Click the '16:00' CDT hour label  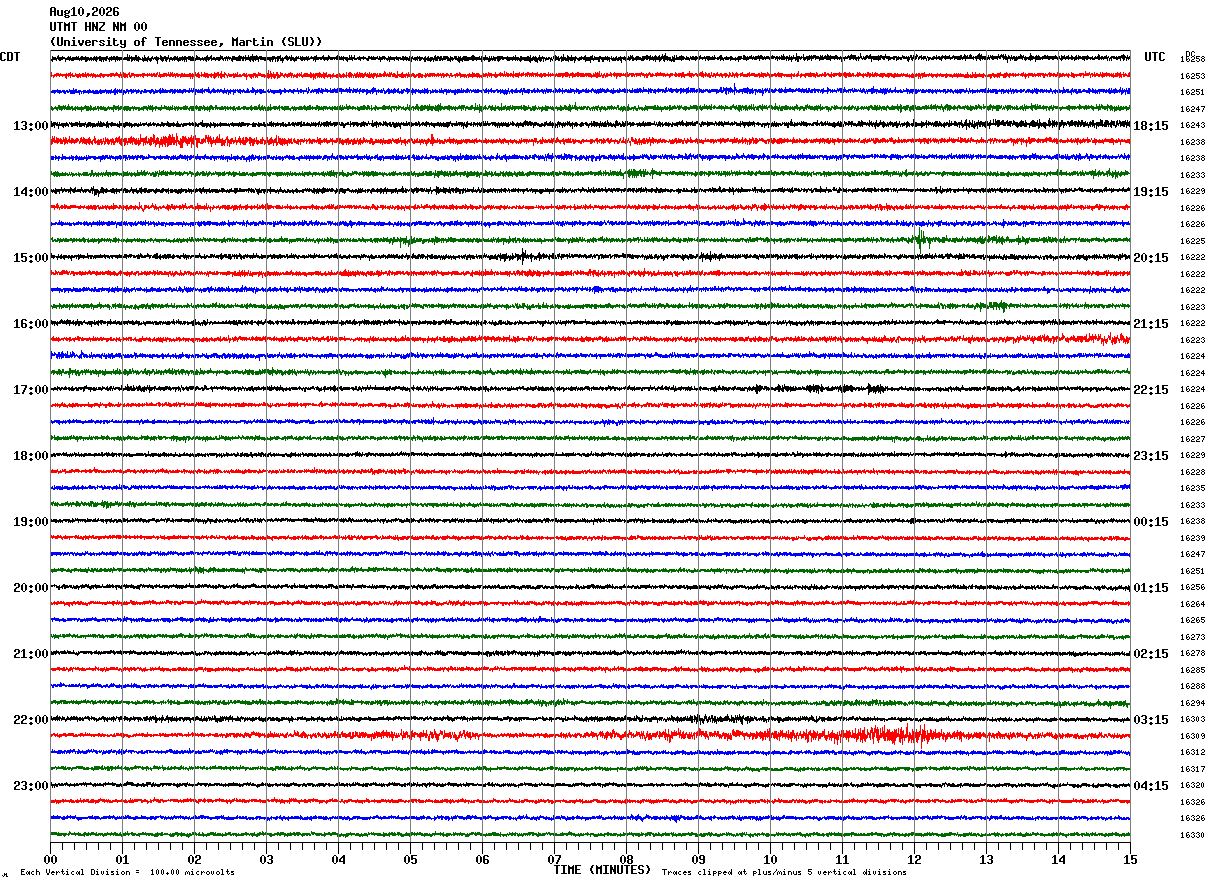31,324
